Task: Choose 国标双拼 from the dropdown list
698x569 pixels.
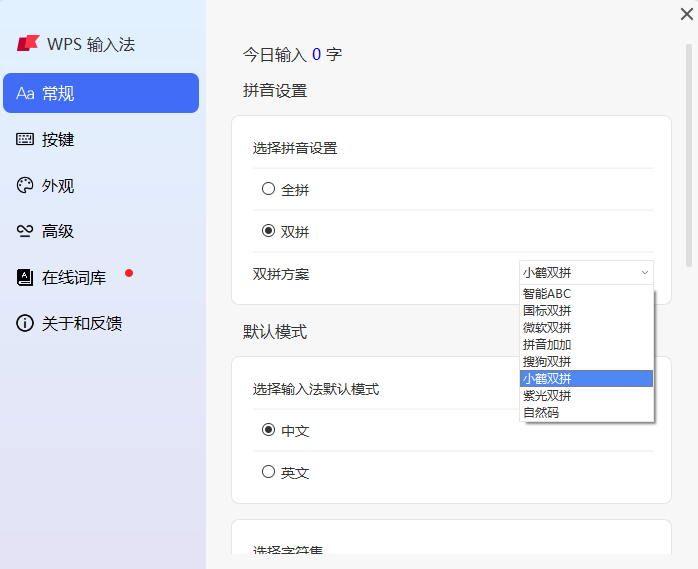Action: pos(586,311)
